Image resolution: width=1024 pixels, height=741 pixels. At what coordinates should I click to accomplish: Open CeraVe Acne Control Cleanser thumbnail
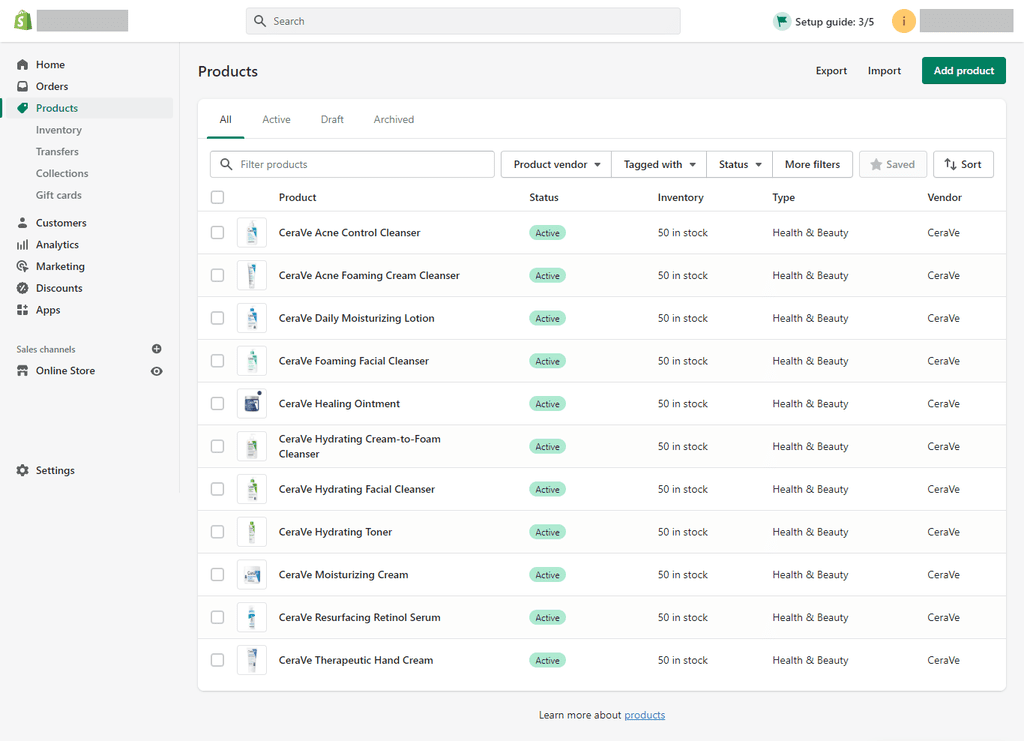click(x=251, y=232)
